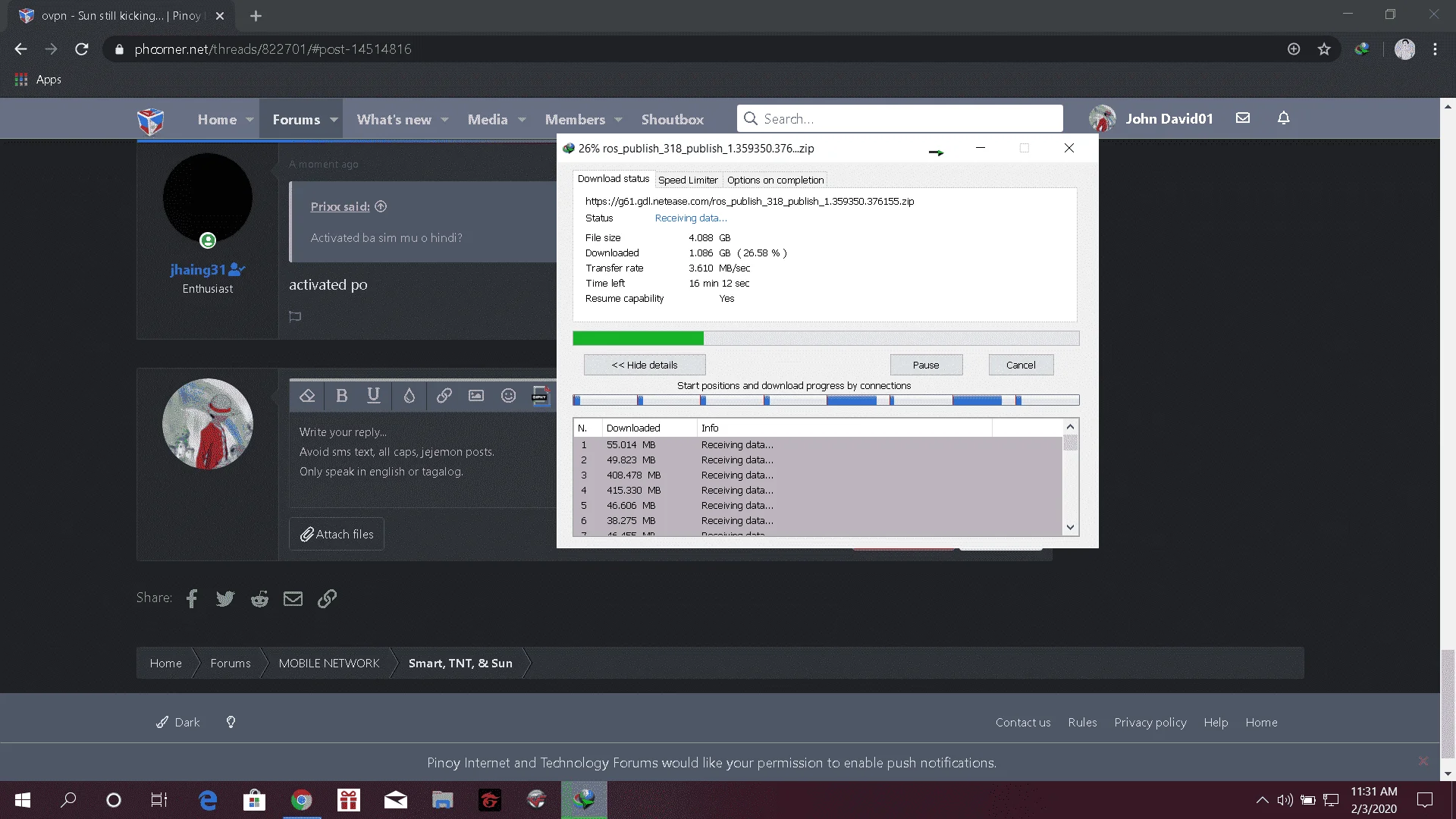The width and height of the screenshot is (1456, 819).
Task: Open the smilies emoji picker
Action: click(508, 395)
